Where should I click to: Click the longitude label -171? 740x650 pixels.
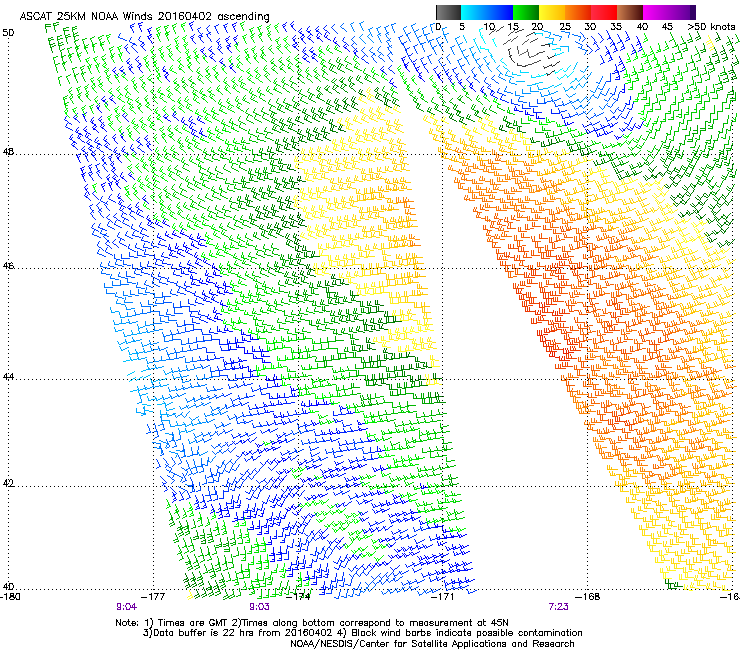[x=443, y=596]
